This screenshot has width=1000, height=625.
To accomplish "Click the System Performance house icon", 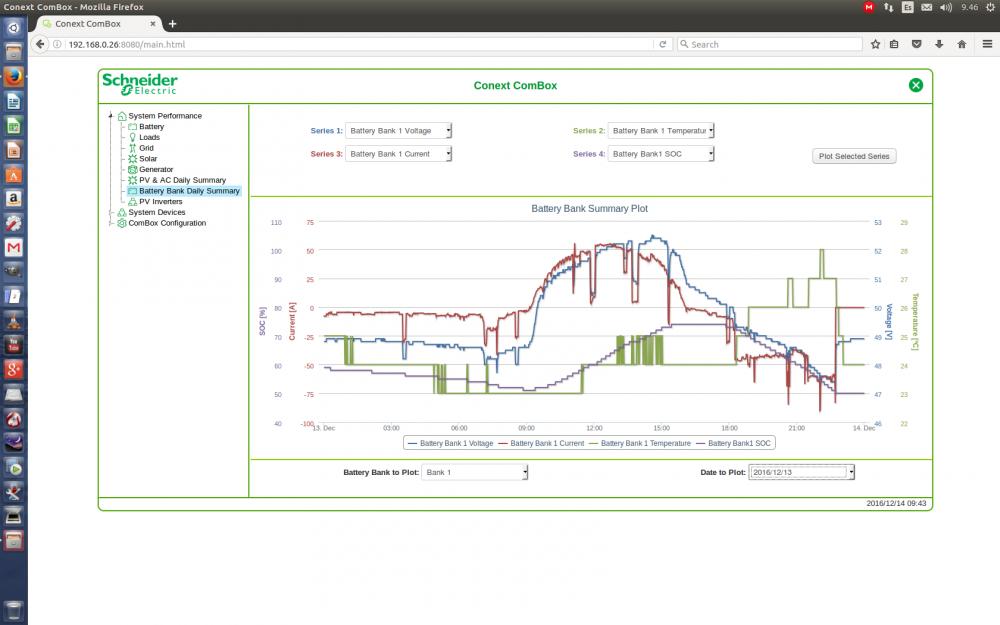I will coord(122,116).
